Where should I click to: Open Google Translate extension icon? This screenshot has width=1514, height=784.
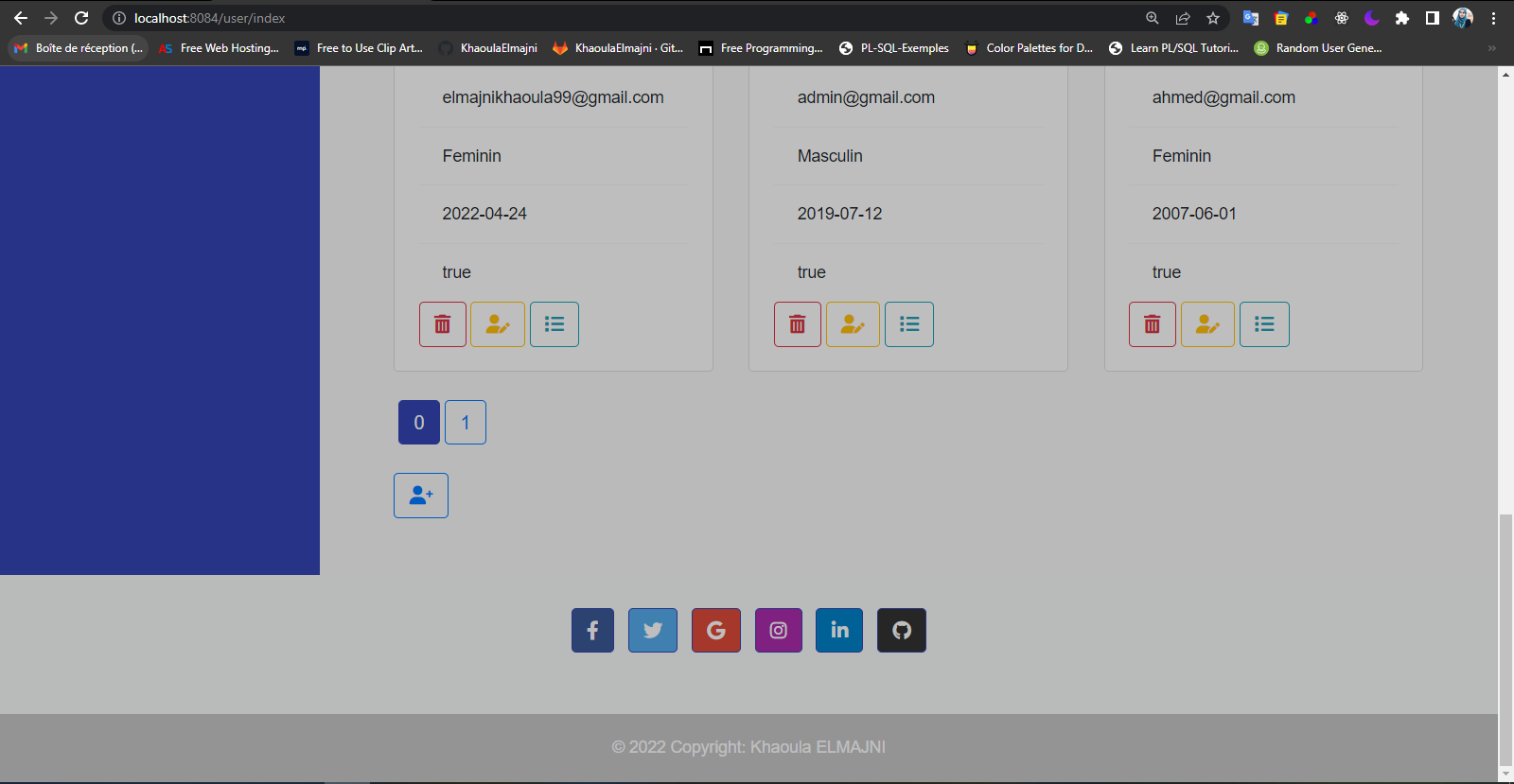[1251, 18]
